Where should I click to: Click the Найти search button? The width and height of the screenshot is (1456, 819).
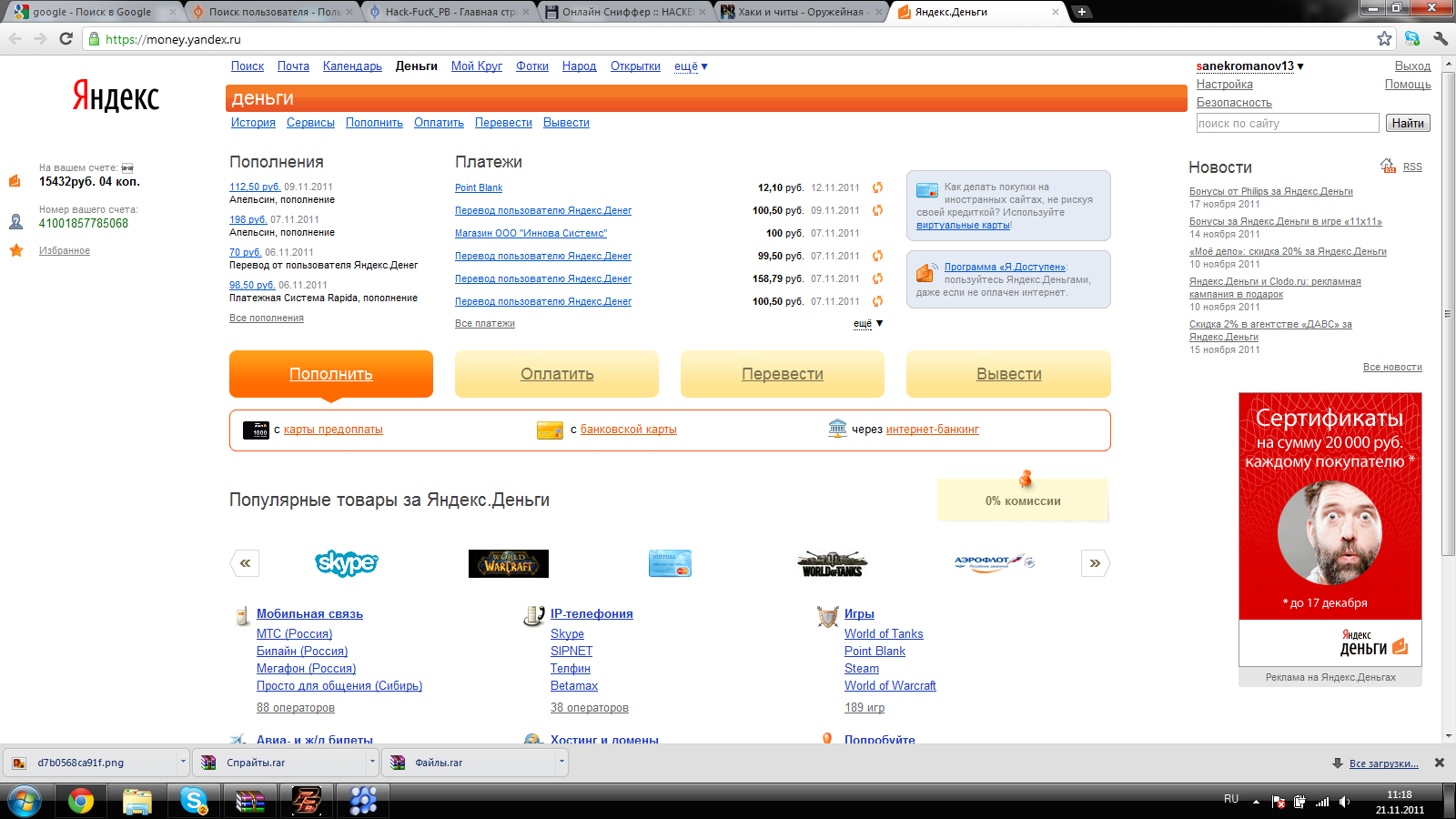[1408, 123]
